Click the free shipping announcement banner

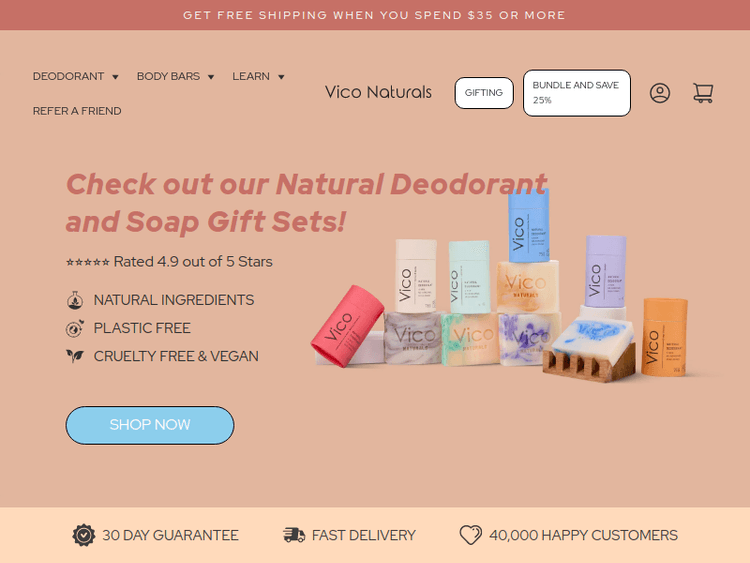[x=375, y=15]
